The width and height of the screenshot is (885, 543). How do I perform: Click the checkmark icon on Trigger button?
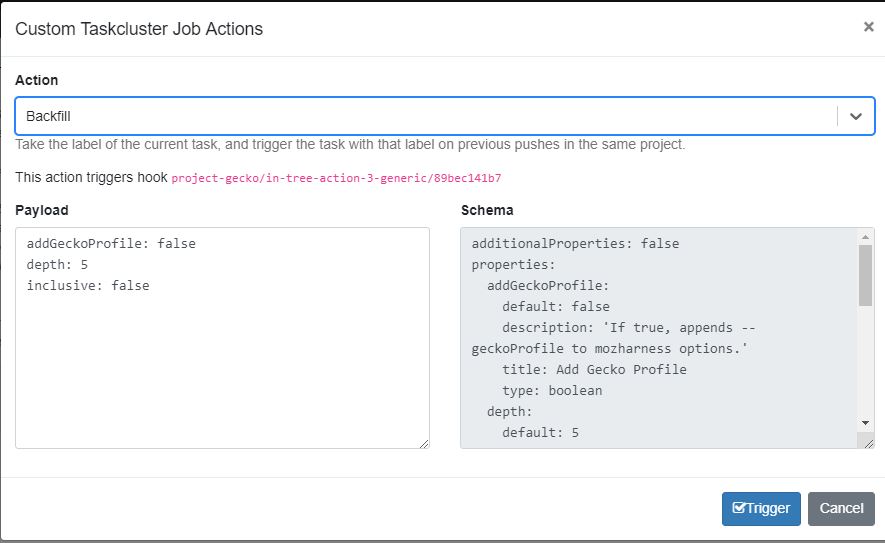(739, 507)
